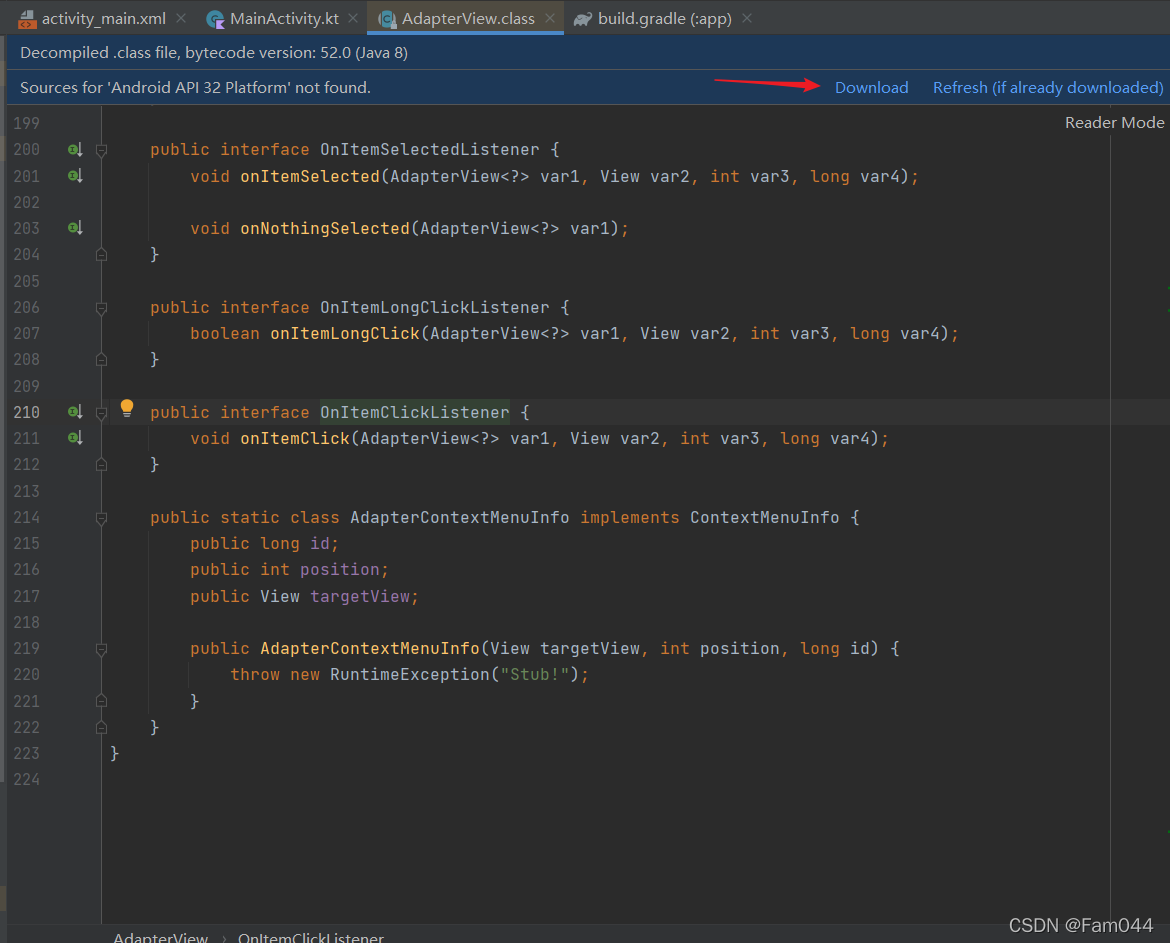
Task: Click the id field on line 215
Action: [x=320, y=543]
